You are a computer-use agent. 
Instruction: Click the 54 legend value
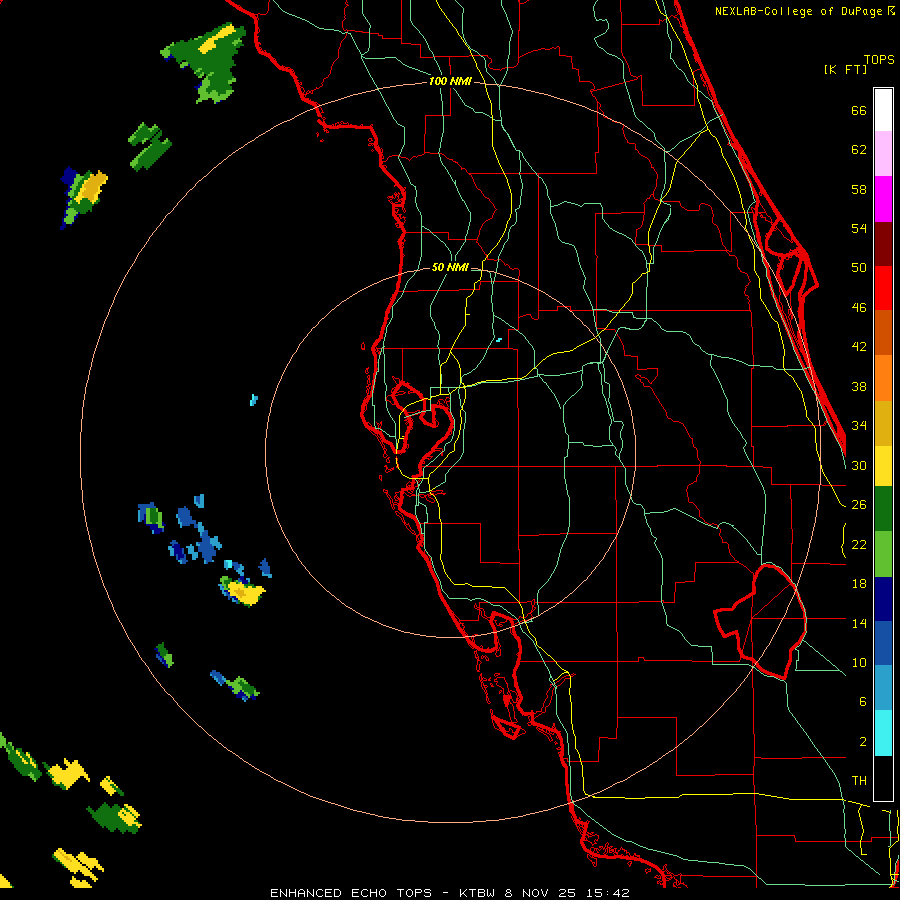point(859,228)
